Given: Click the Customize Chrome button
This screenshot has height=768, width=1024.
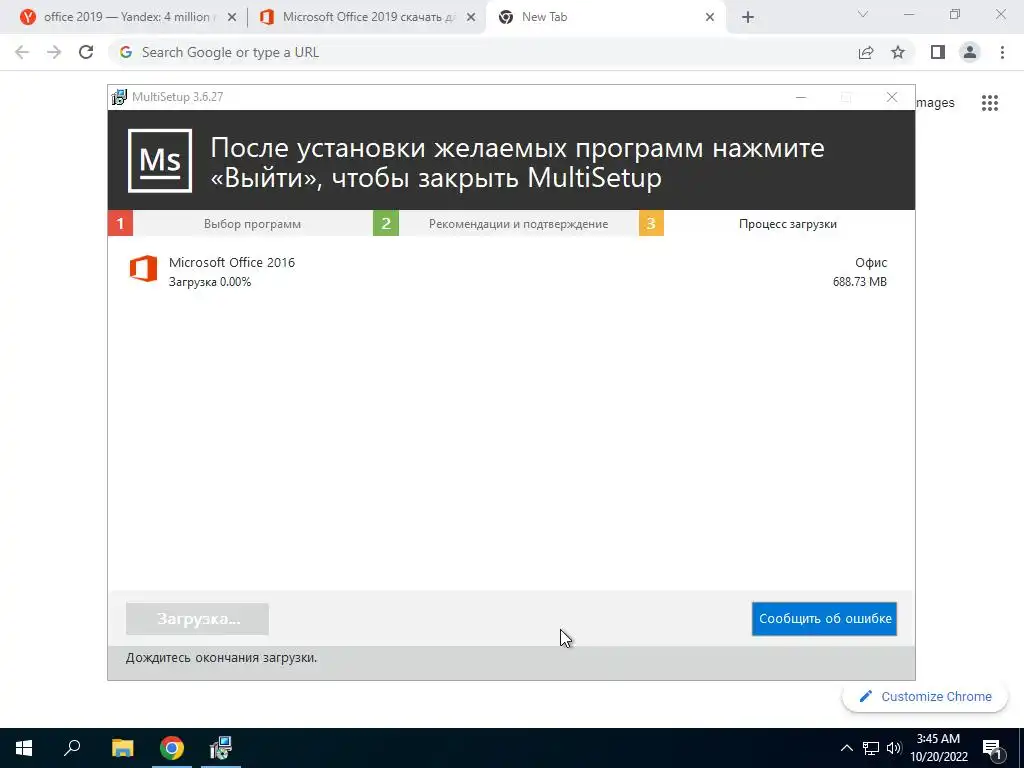Looking at the screenshot, I should click(925, 696).
